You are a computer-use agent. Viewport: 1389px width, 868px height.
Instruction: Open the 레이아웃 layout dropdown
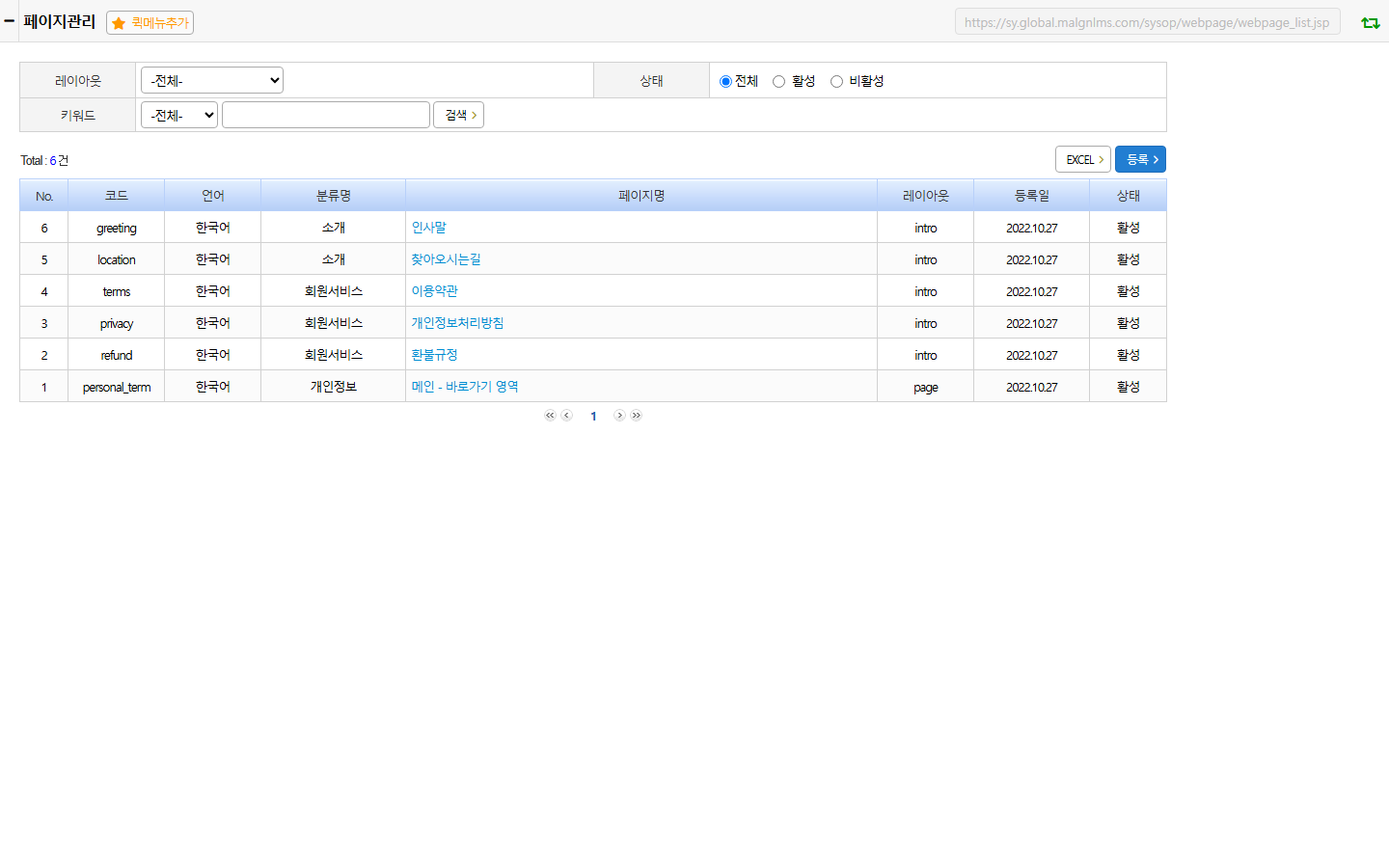point(212,80)
